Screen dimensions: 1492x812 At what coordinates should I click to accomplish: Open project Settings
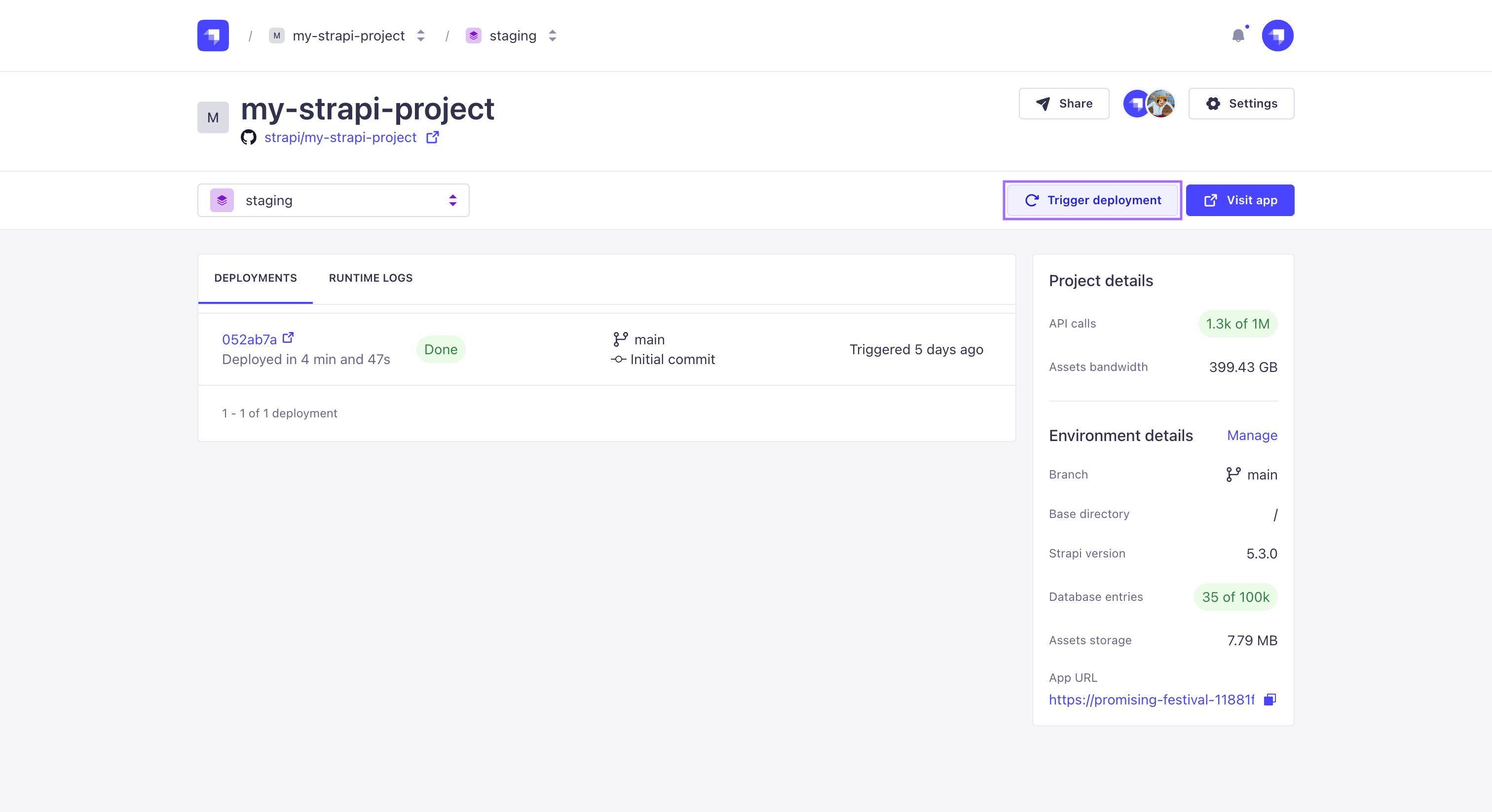[1241, 104]
